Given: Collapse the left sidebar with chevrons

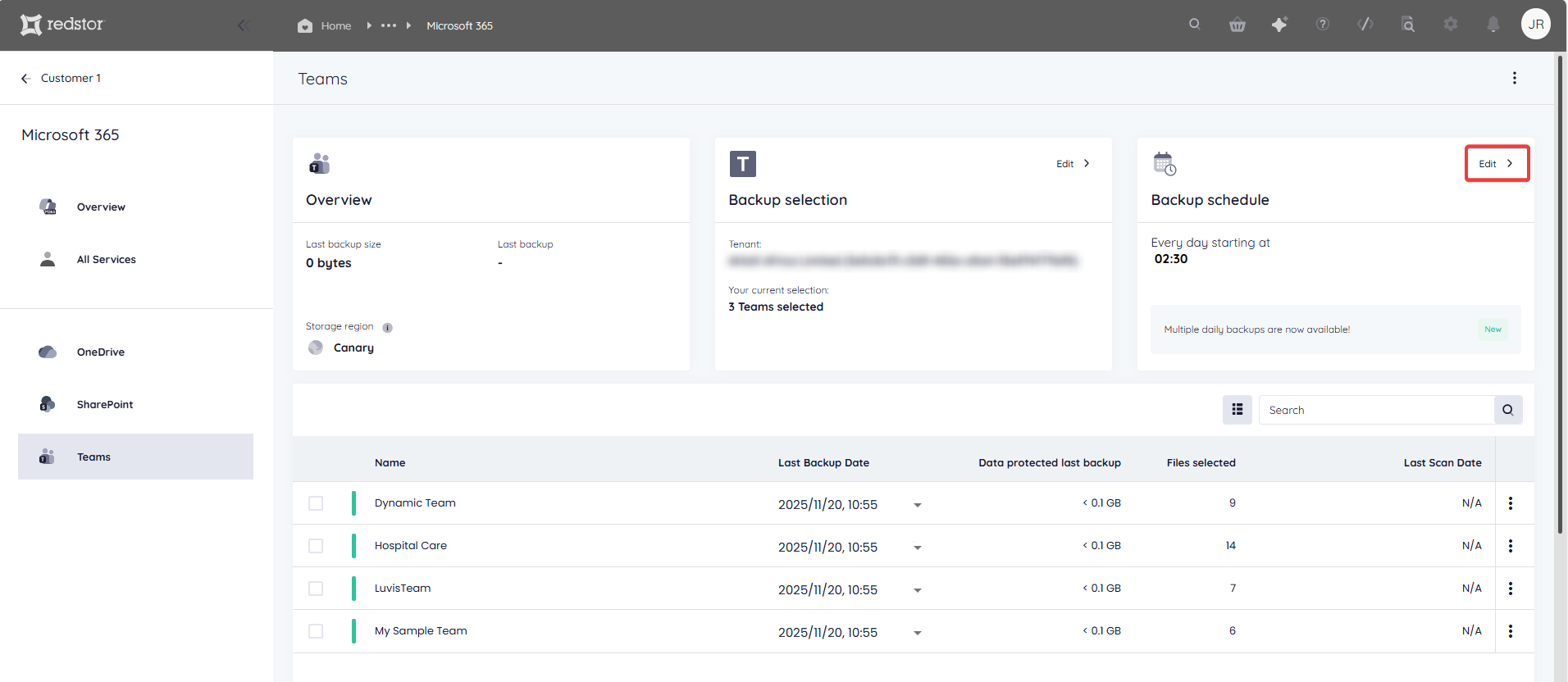Looking at the screenshot, I should (243, 25).
